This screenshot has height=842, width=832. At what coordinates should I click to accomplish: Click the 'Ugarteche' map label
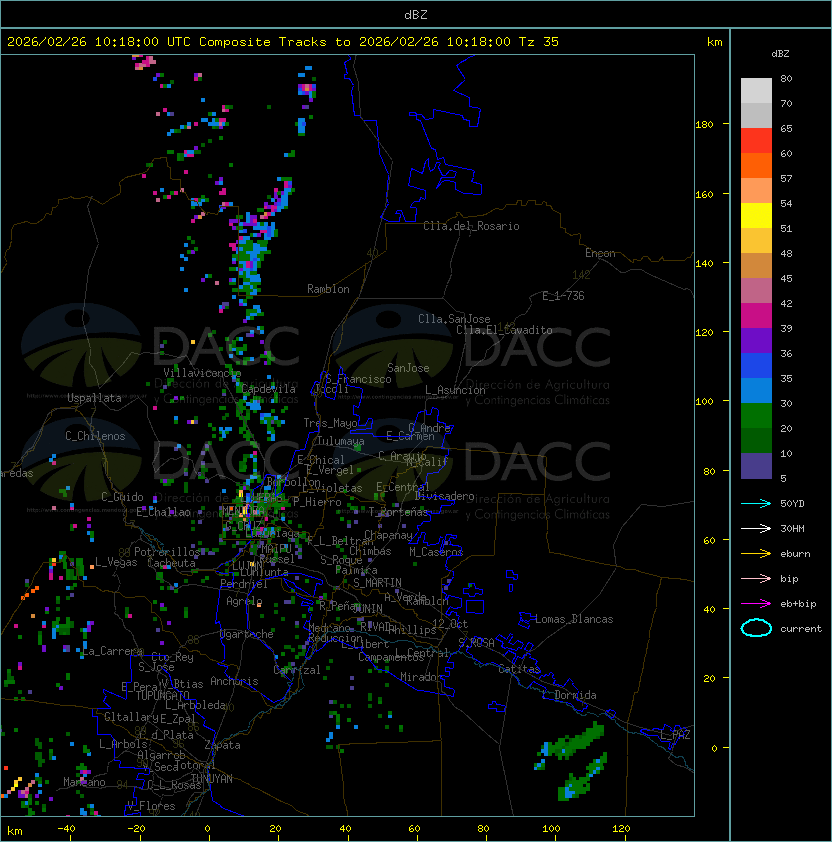pyautogui.click(x=247, y=634)
